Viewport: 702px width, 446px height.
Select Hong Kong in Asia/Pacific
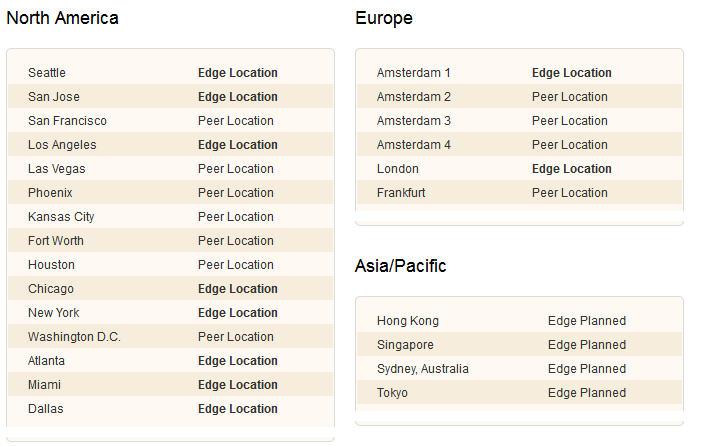[x=408, y=321]
